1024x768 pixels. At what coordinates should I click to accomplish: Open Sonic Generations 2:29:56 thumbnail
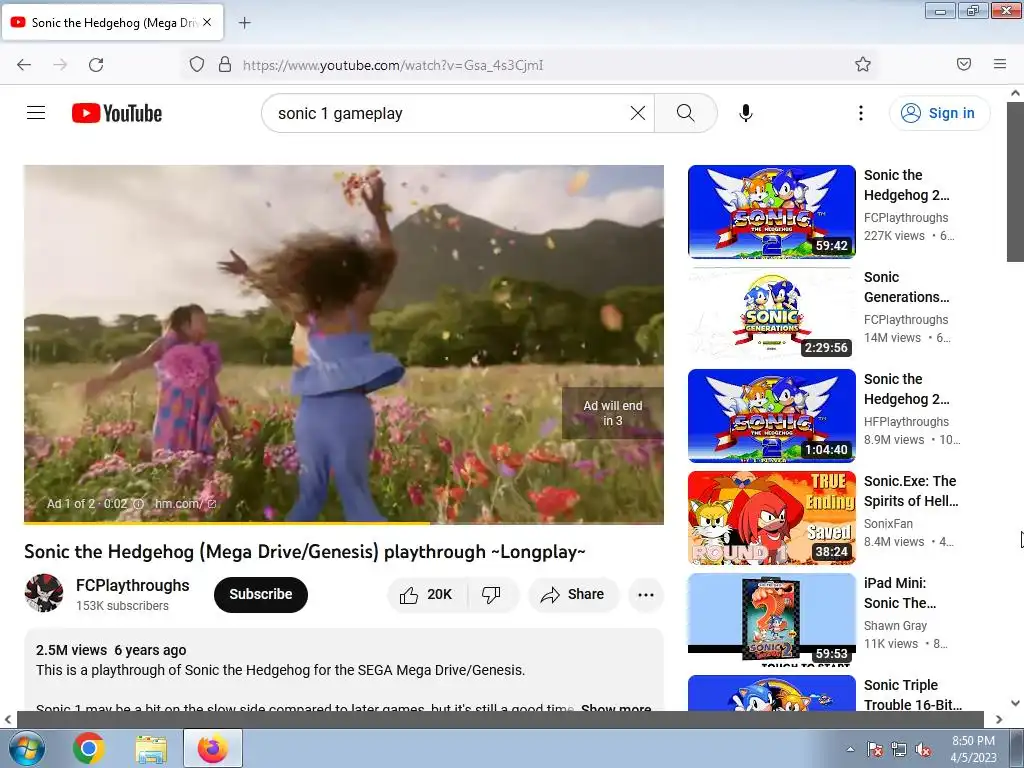pyautogui.click(x=772, y=313)
